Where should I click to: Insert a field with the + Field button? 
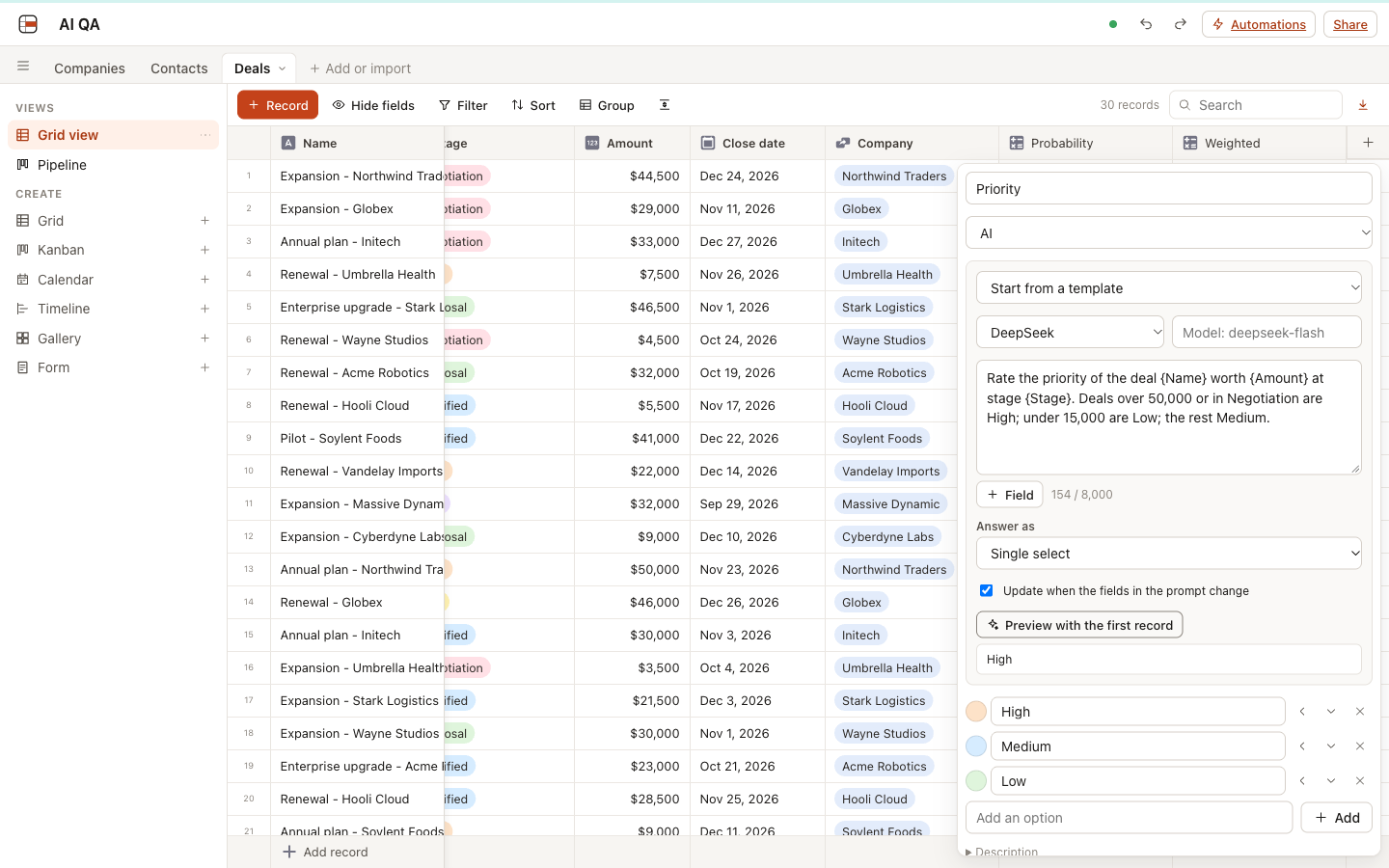[x=1010, y=495]
